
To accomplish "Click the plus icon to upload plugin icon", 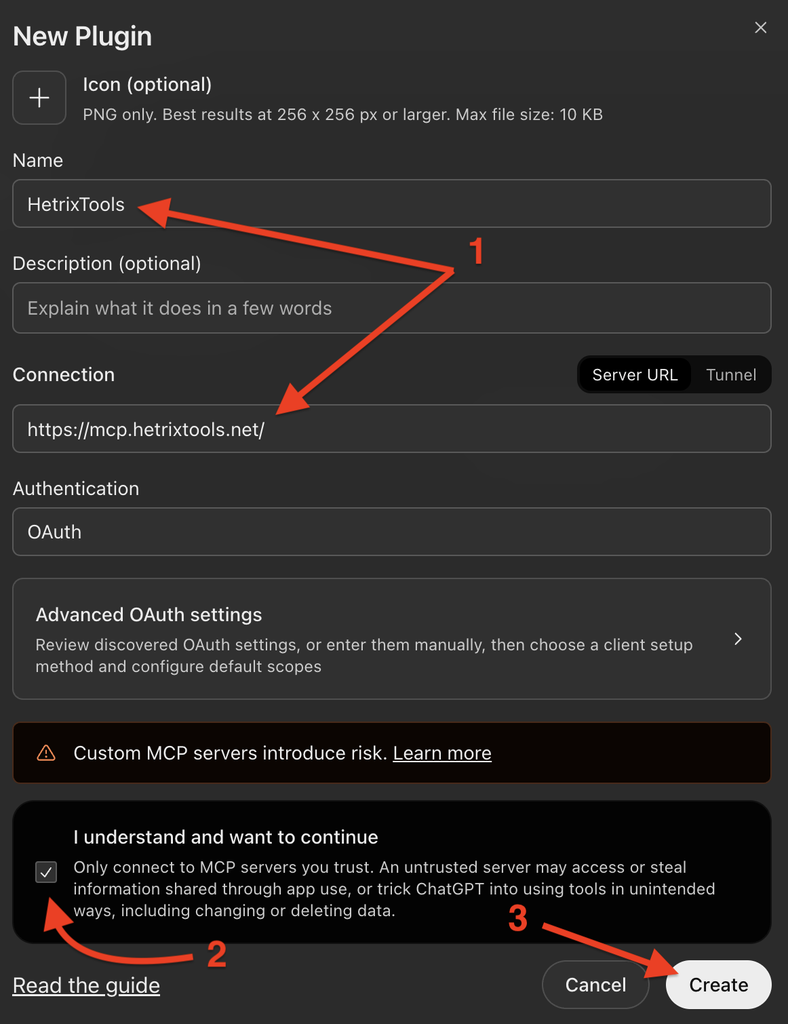I will (39, 98).
